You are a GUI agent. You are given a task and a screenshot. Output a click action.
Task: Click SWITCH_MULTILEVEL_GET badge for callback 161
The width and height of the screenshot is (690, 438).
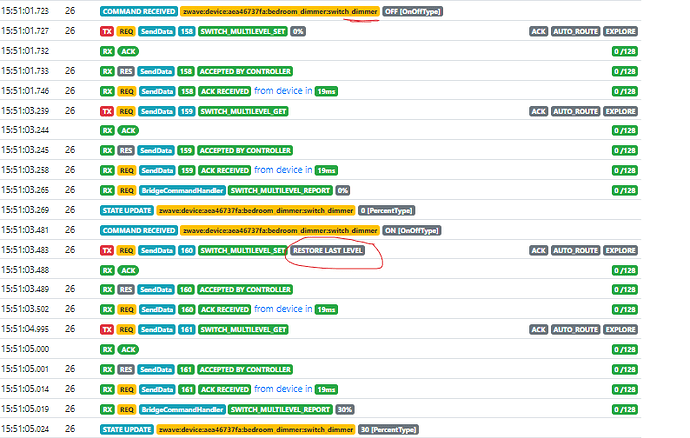243,330
